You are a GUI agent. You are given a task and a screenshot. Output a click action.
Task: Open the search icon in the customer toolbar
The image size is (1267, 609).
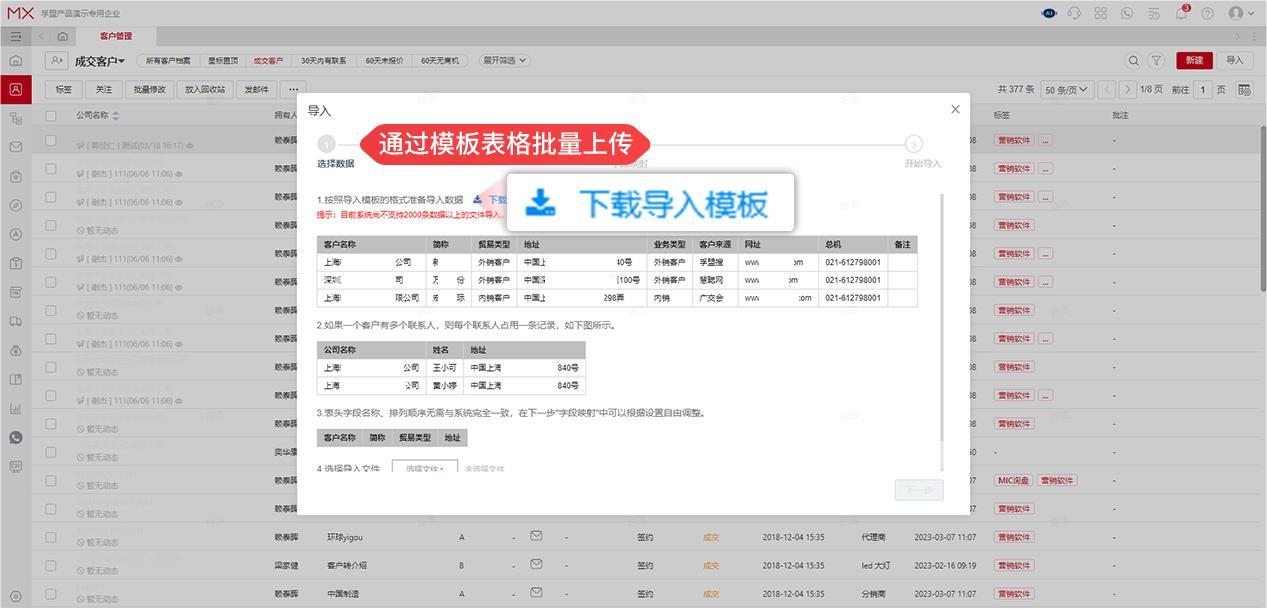coord(1133,60)
